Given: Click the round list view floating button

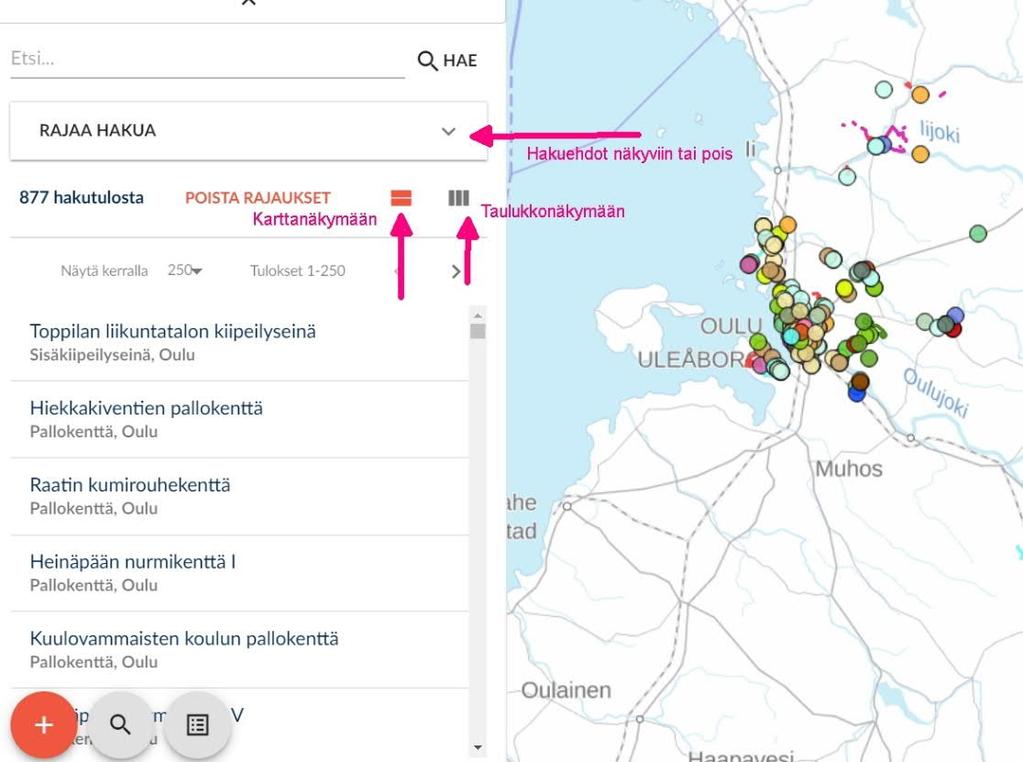Looking at the screenshot, I should click(x=197, y=725).
